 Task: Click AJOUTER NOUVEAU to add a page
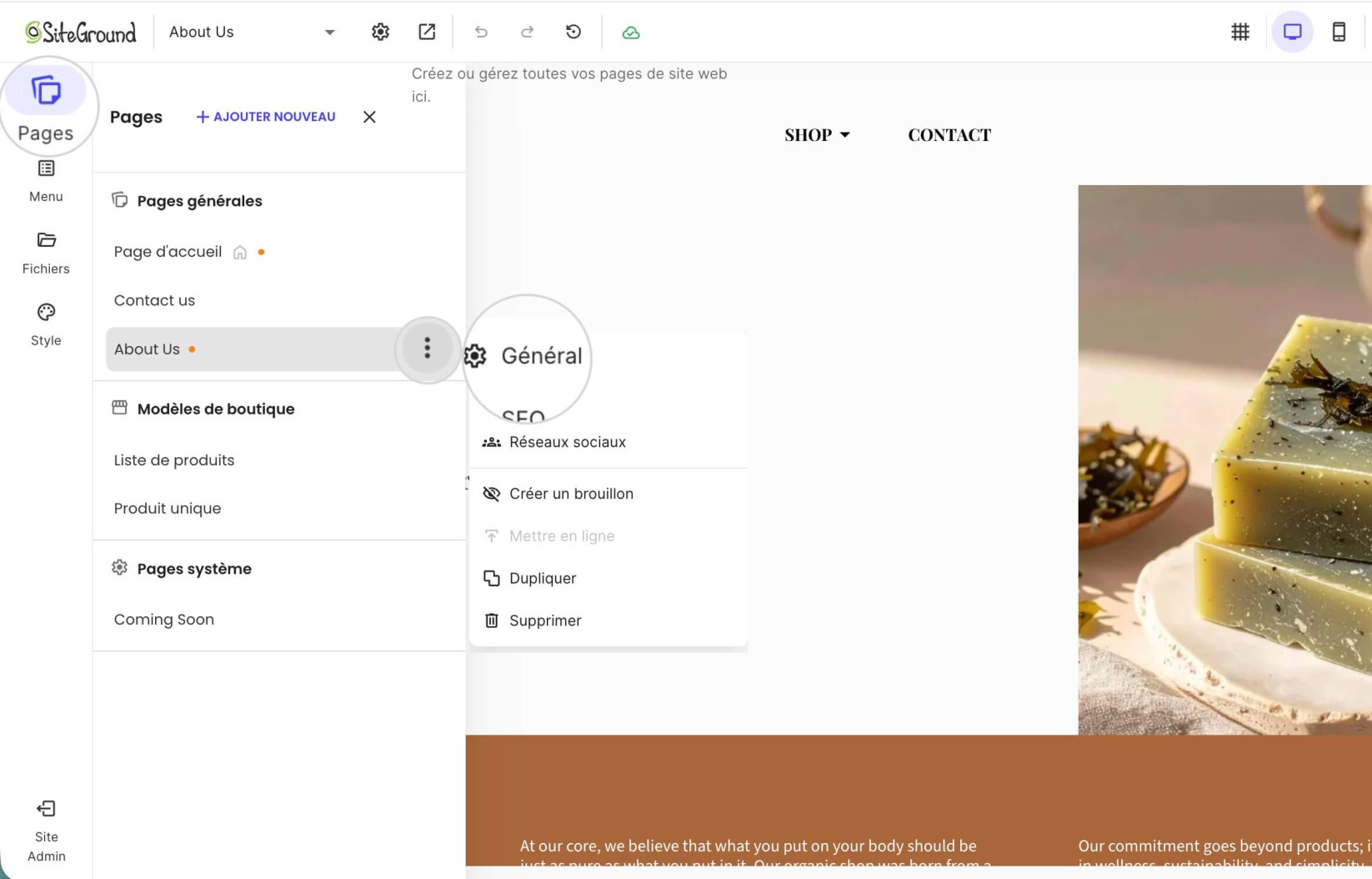coord(266,117)
